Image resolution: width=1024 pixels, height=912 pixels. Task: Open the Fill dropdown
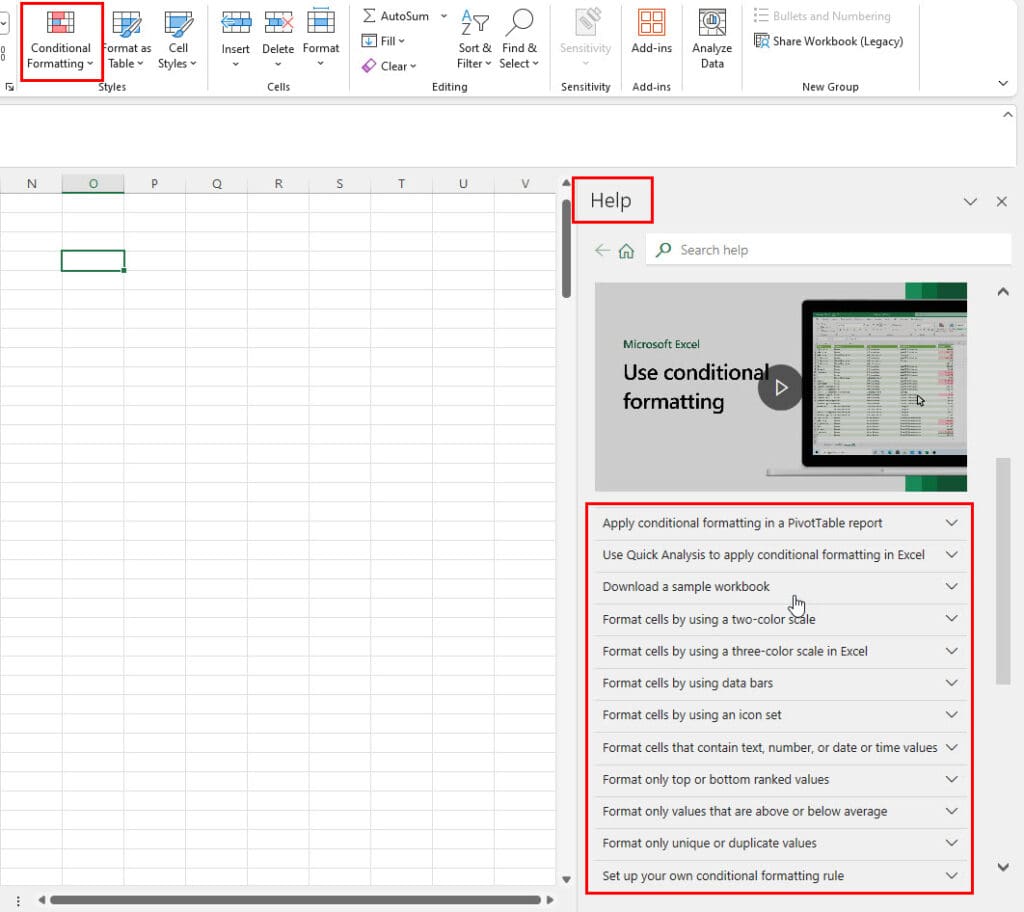pos(385,41)
